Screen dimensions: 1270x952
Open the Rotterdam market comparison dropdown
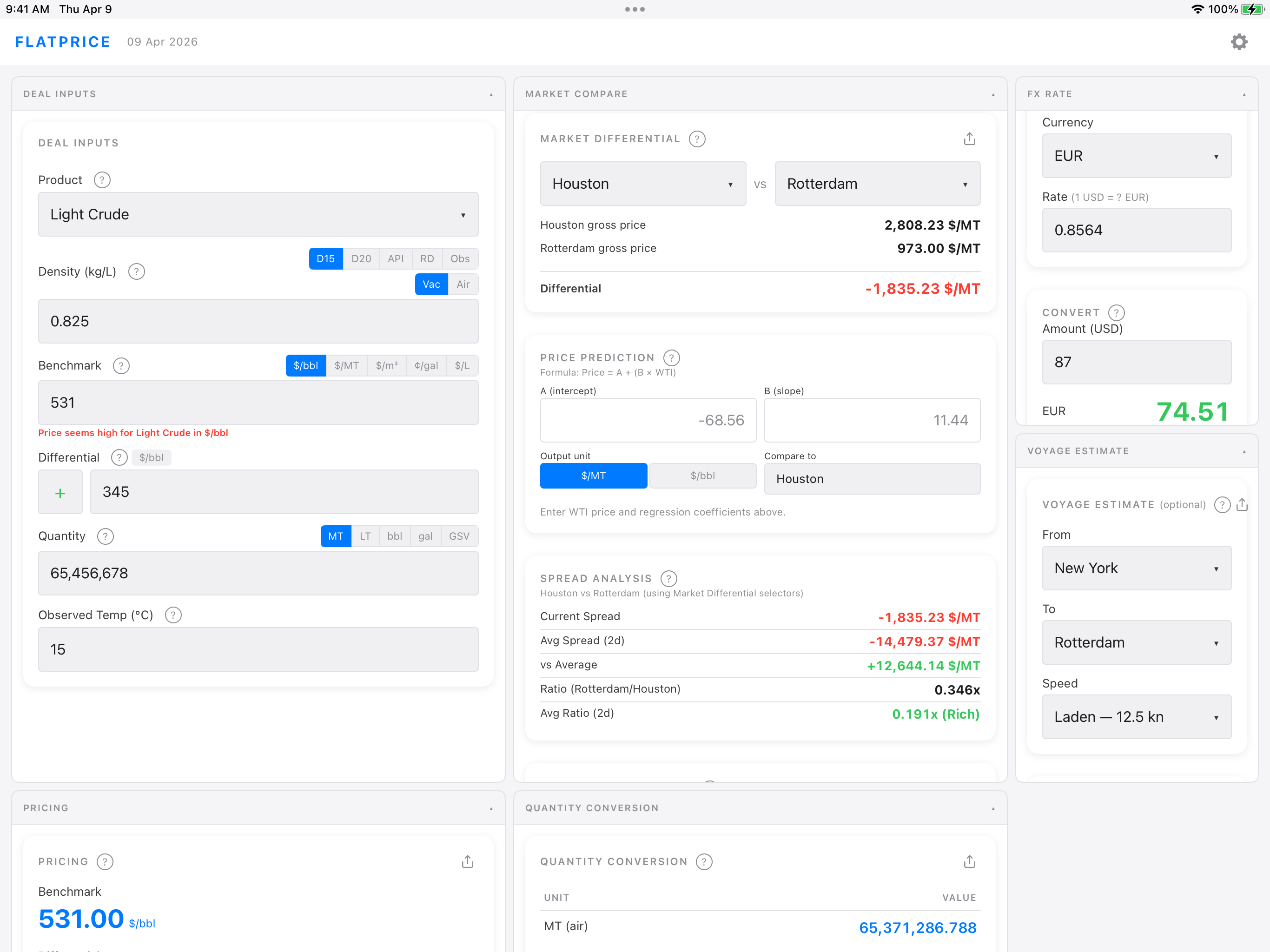877,184
